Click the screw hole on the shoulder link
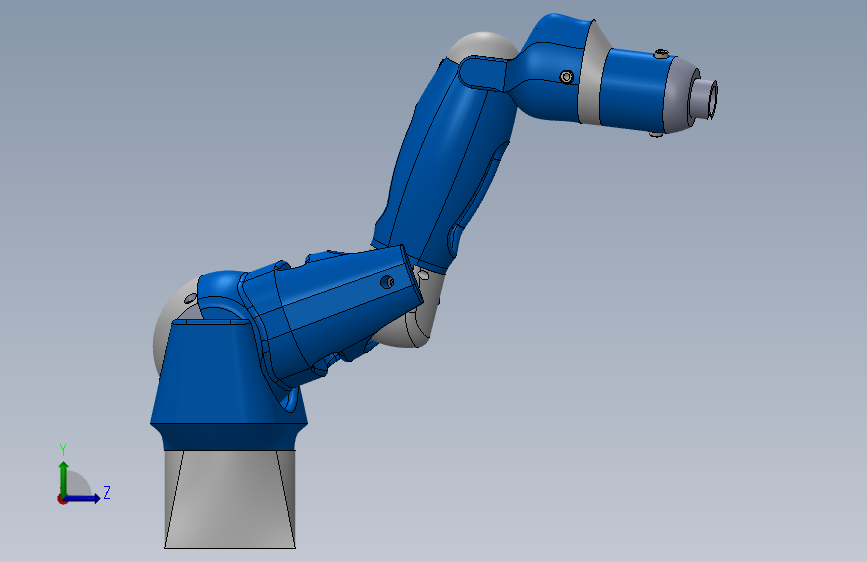867x562 pixels. pos(387,282)
